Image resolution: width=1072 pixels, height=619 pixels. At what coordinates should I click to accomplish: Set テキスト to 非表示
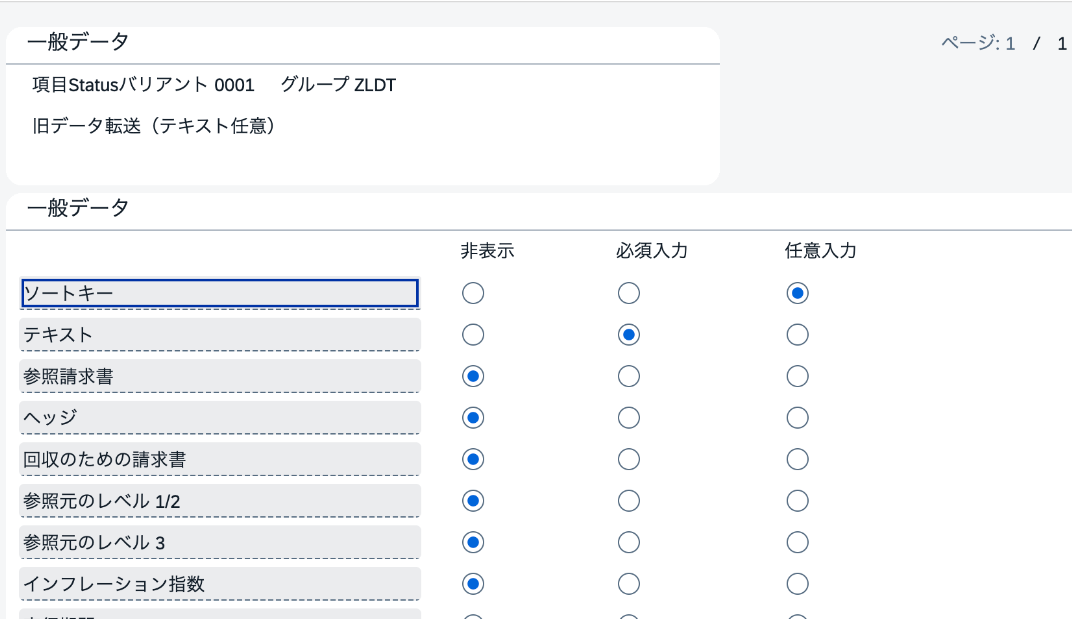tap(472, 334)
